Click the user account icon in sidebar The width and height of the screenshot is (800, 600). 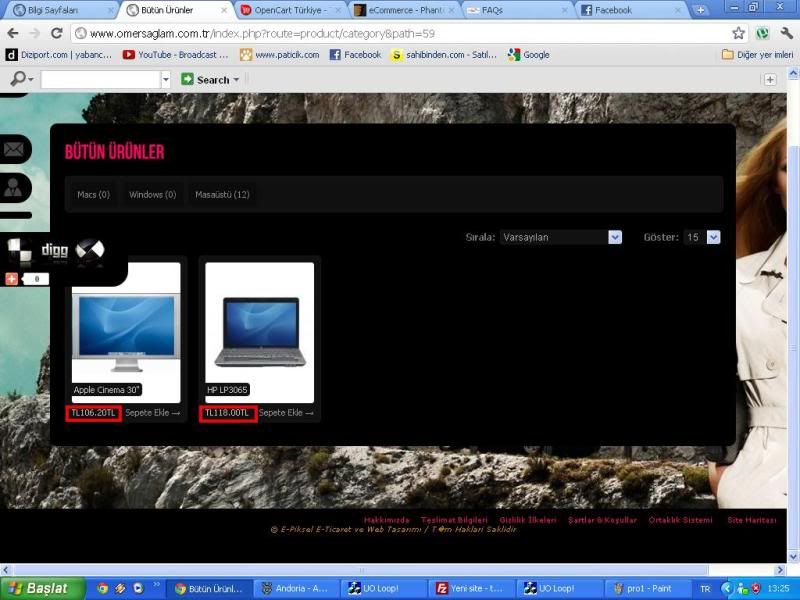[14, 188]
